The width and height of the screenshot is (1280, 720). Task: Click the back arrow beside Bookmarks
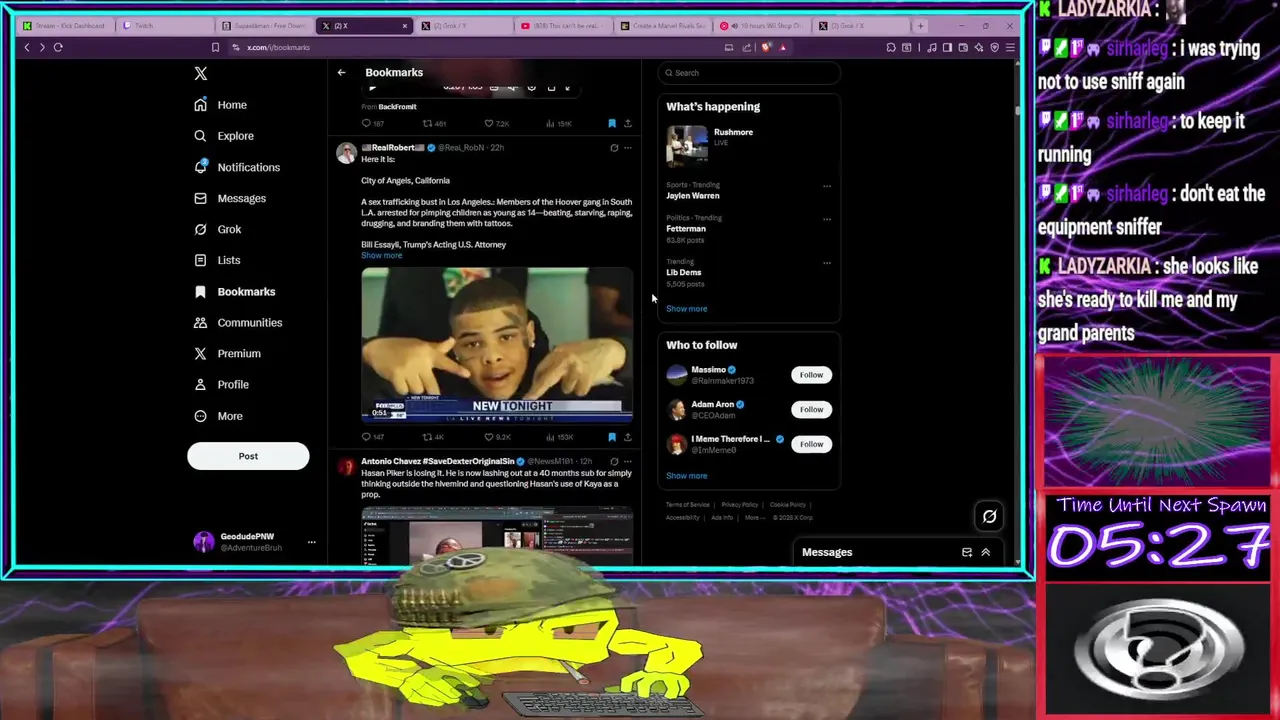tap(341, 72)
